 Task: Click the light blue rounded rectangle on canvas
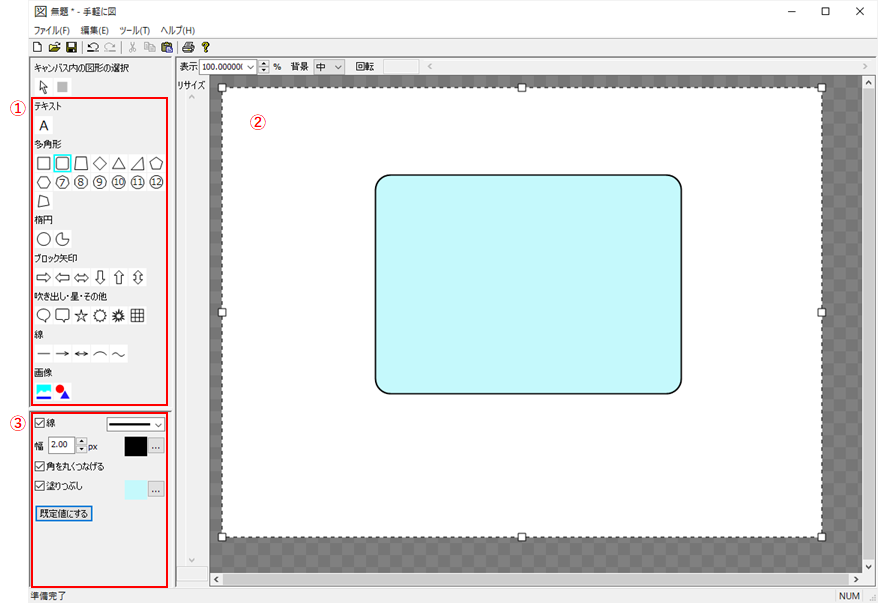(x=528, y=284)
